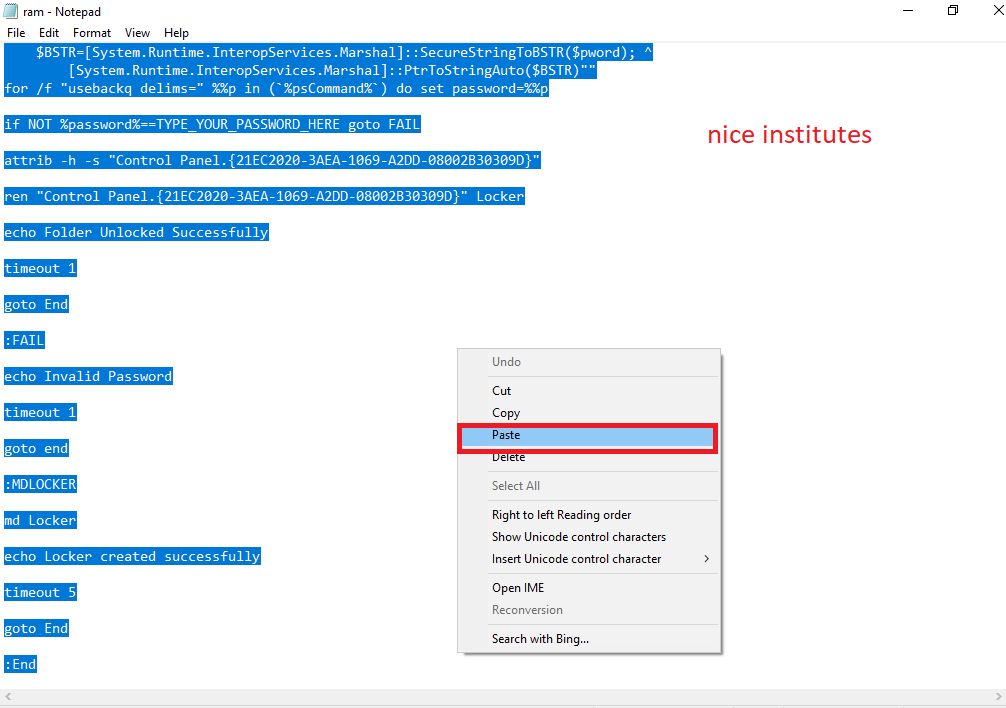Click the line 'echo Invalid Password'
Image resolution: width=1006 pixels, height=708 pixels.
(89, 376)
